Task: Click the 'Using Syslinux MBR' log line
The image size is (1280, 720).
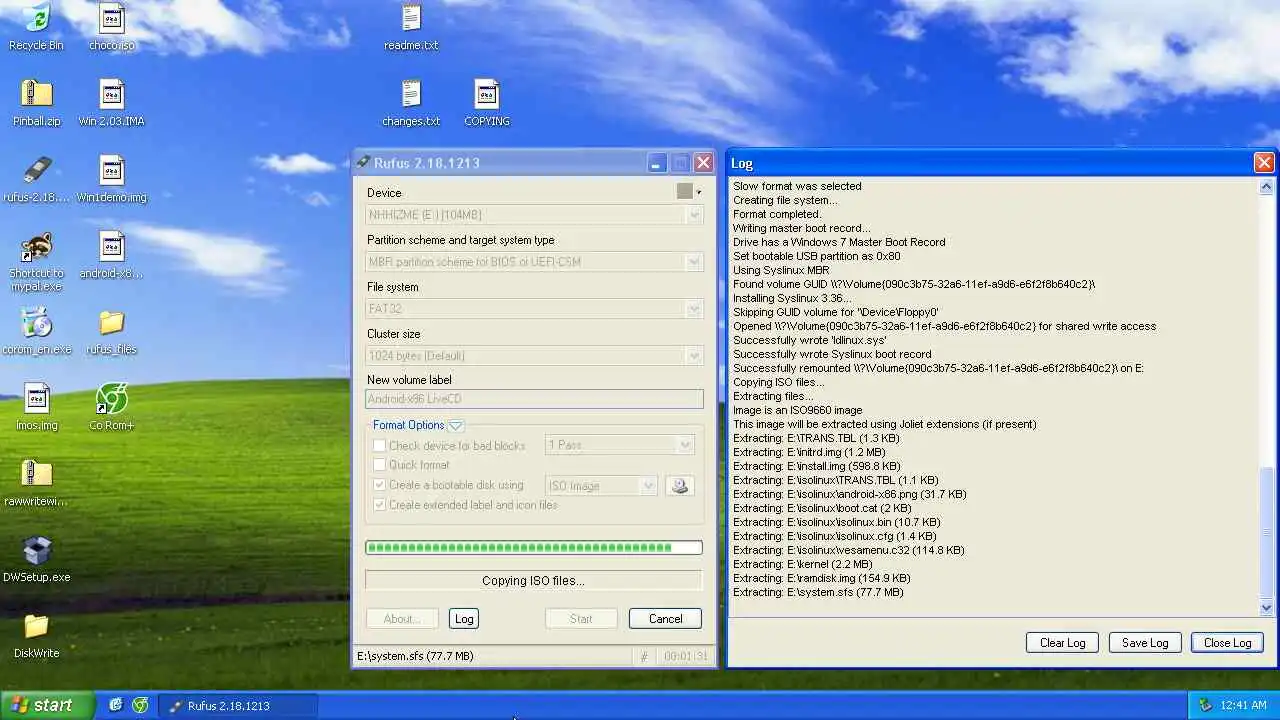Action: [x=781, y=270]
